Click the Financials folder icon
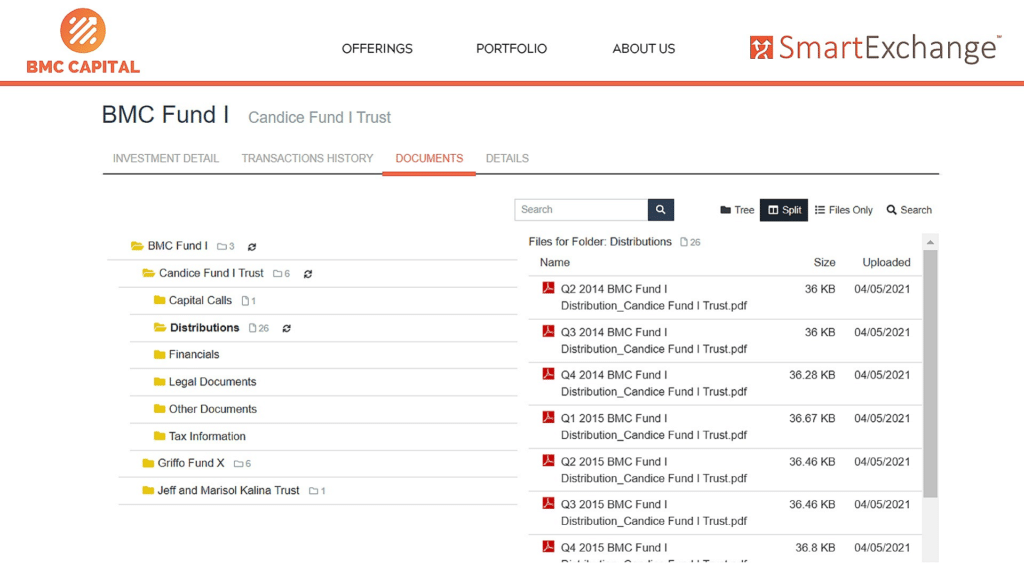This screenshot has height=576, width=1024. [159, 355]
